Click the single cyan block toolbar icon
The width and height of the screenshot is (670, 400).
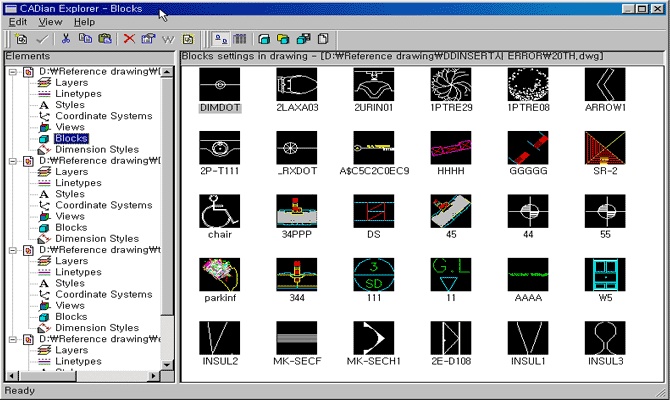point(264,39)
